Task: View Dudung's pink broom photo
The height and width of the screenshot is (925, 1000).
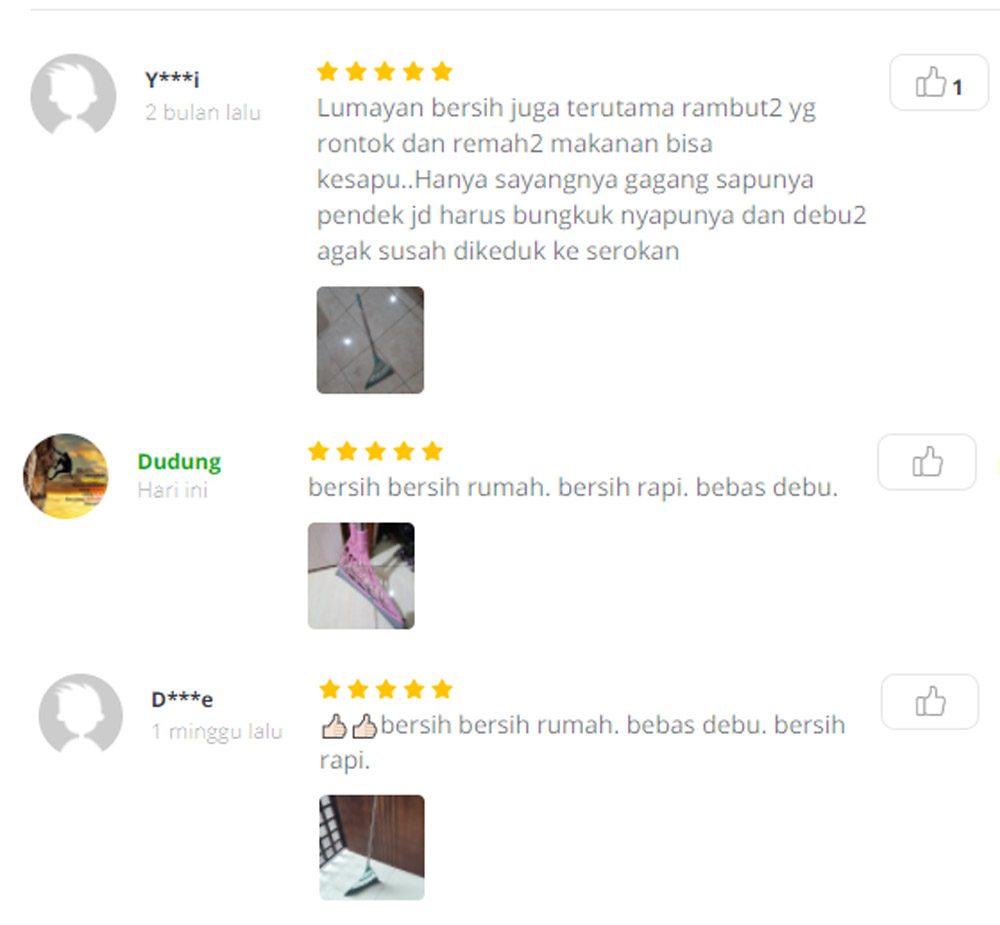Action: [x=361, y=575]
